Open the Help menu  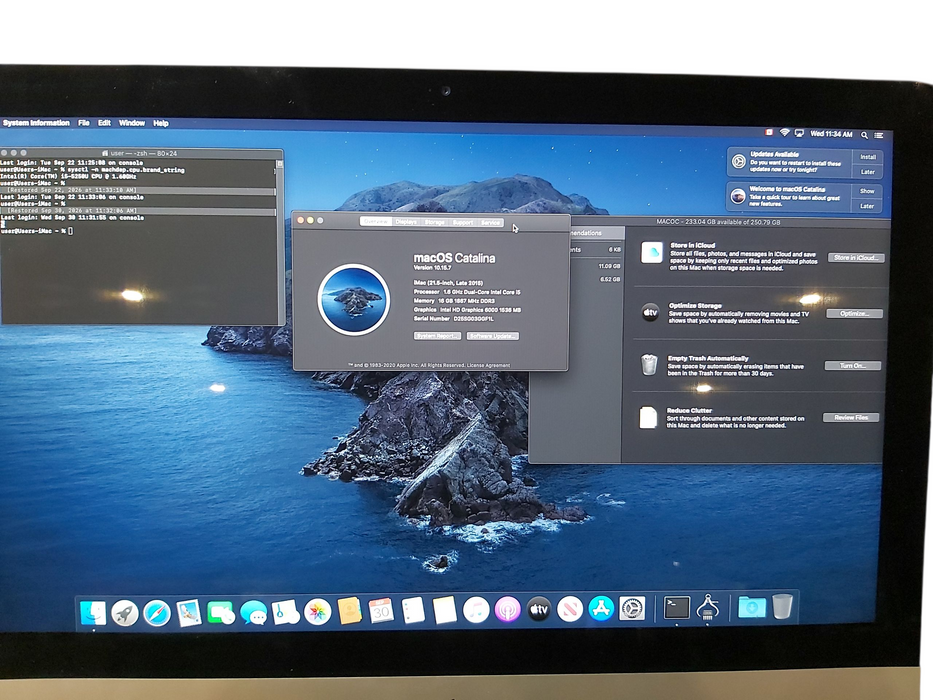click(x=161, y=123)
